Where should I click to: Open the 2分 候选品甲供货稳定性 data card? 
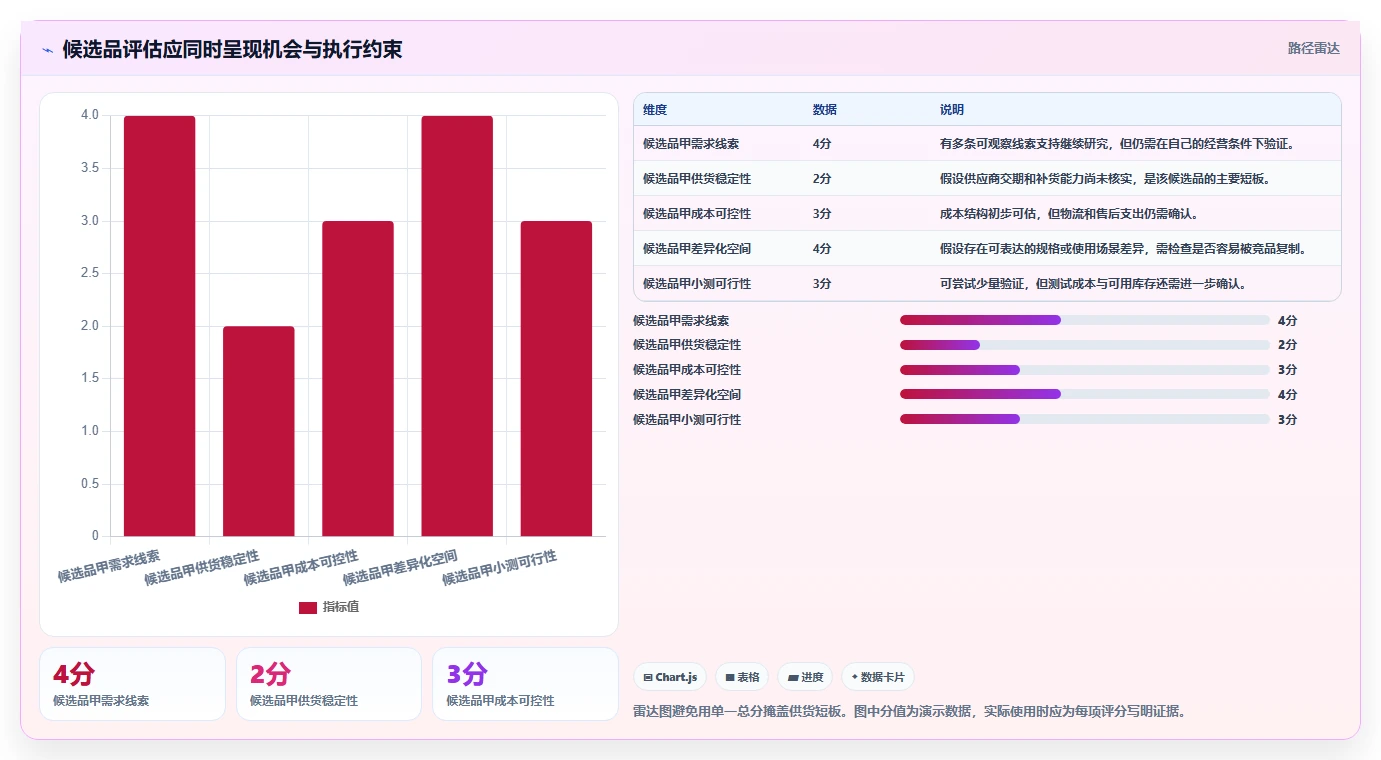pyautogui.click(x=329, y=684)
